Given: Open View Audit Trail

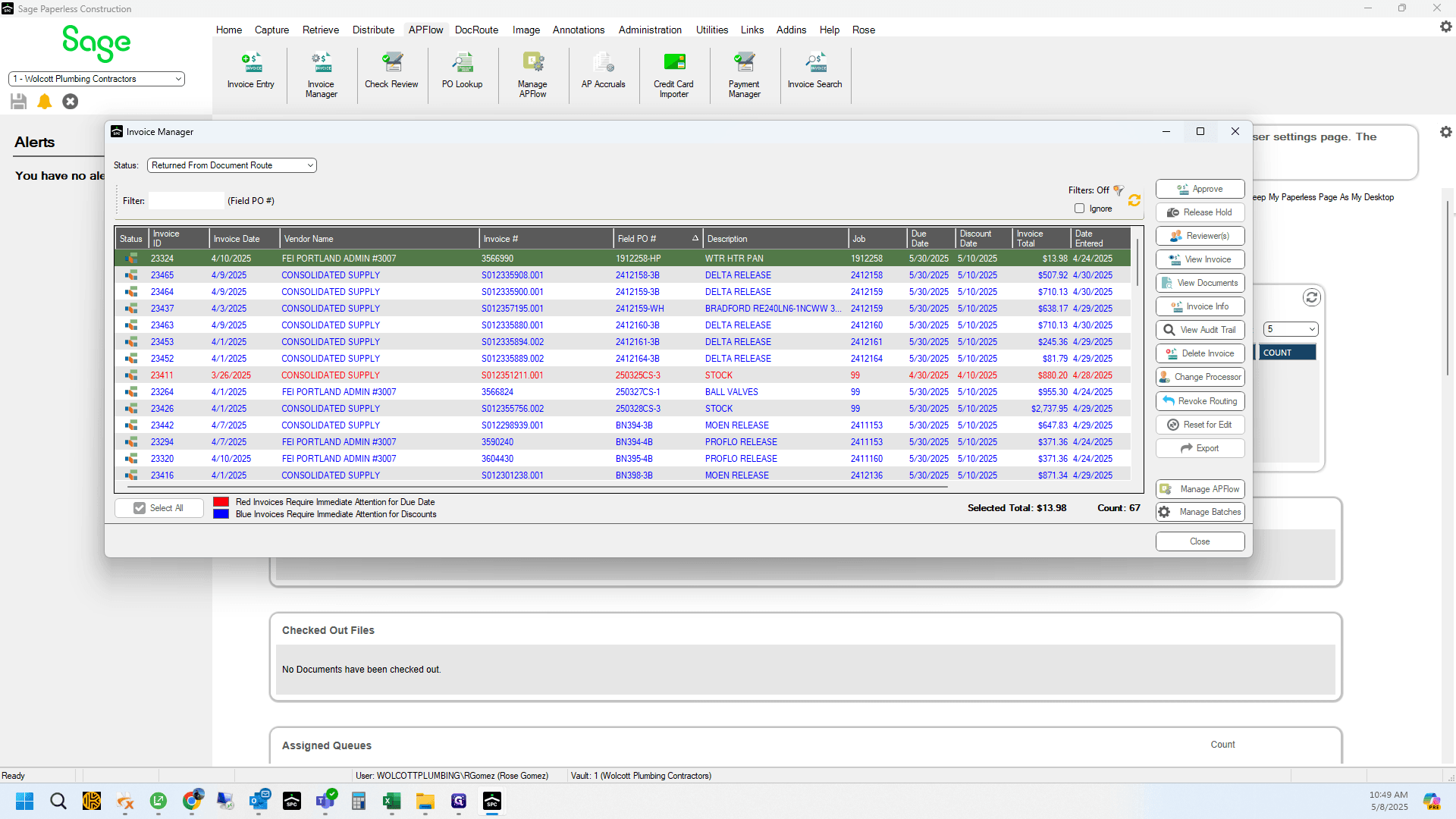Looking at the screenshot, I should point(1200,330).
